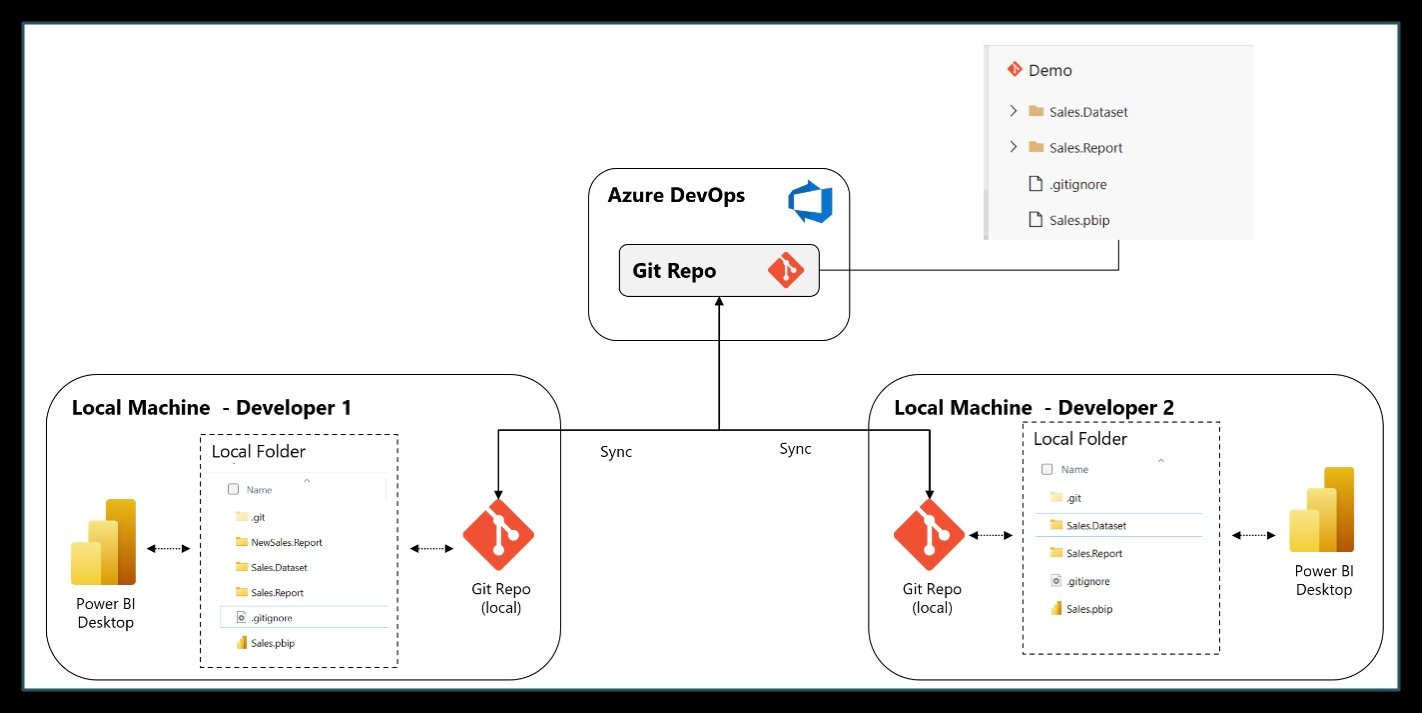Click Git Repo (local) label for Developer 1
The width and height of the screenshot is (1422, 713).
pos(500,598)
